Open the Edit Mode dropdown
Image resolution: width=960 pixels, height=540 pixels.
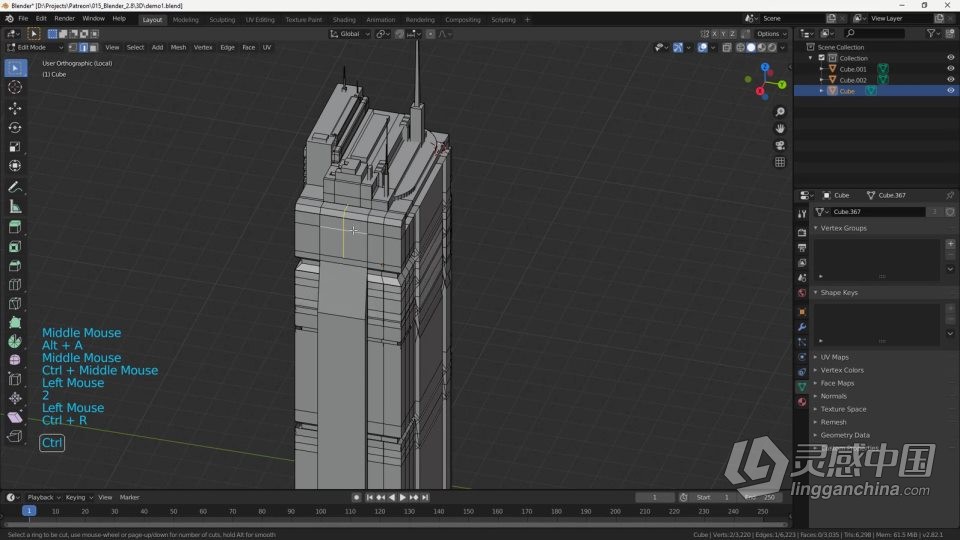pyautogui.click(x=35, y=47)
